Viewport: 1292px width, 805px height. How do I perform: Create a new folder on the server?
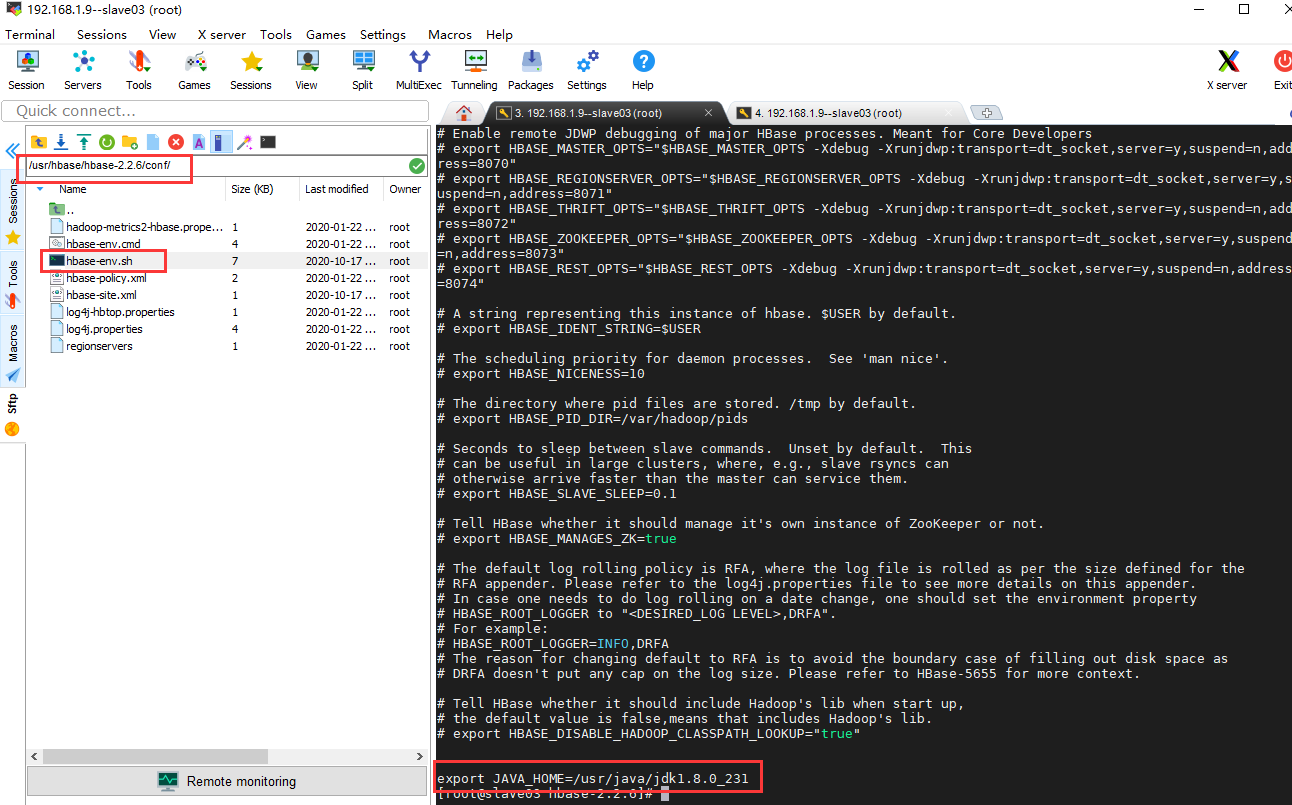[129, 142]
